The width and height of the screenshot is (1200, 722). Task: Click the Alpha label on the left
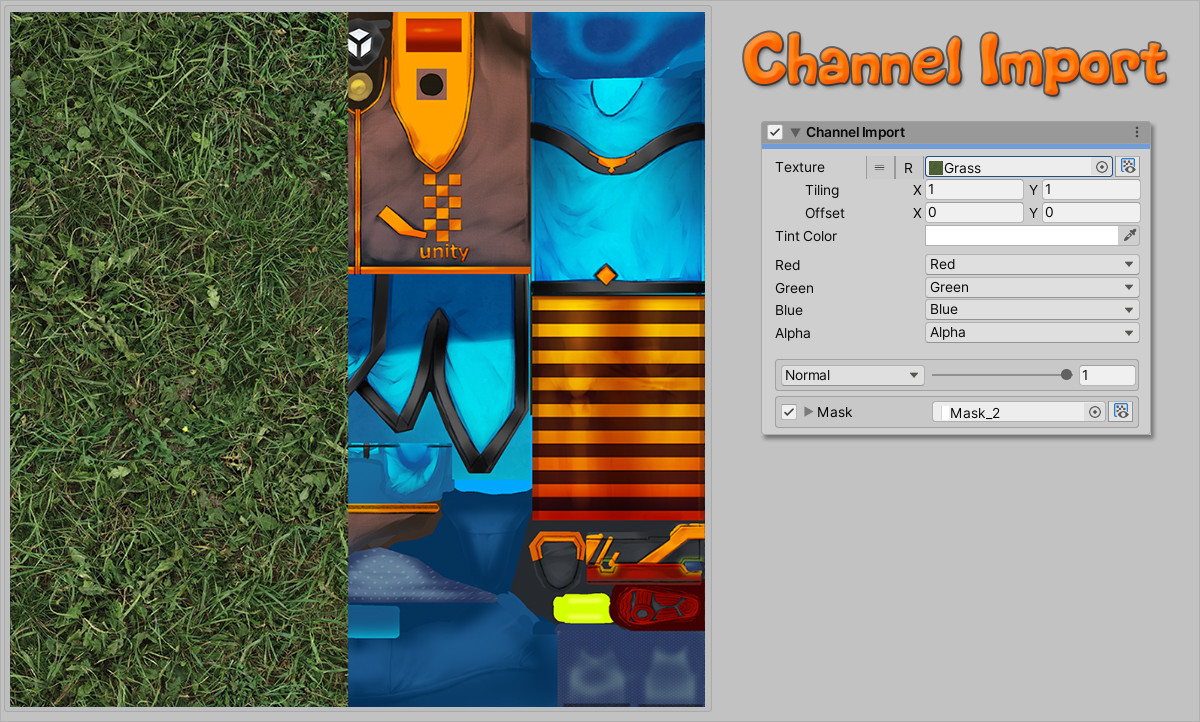point(793,333)
